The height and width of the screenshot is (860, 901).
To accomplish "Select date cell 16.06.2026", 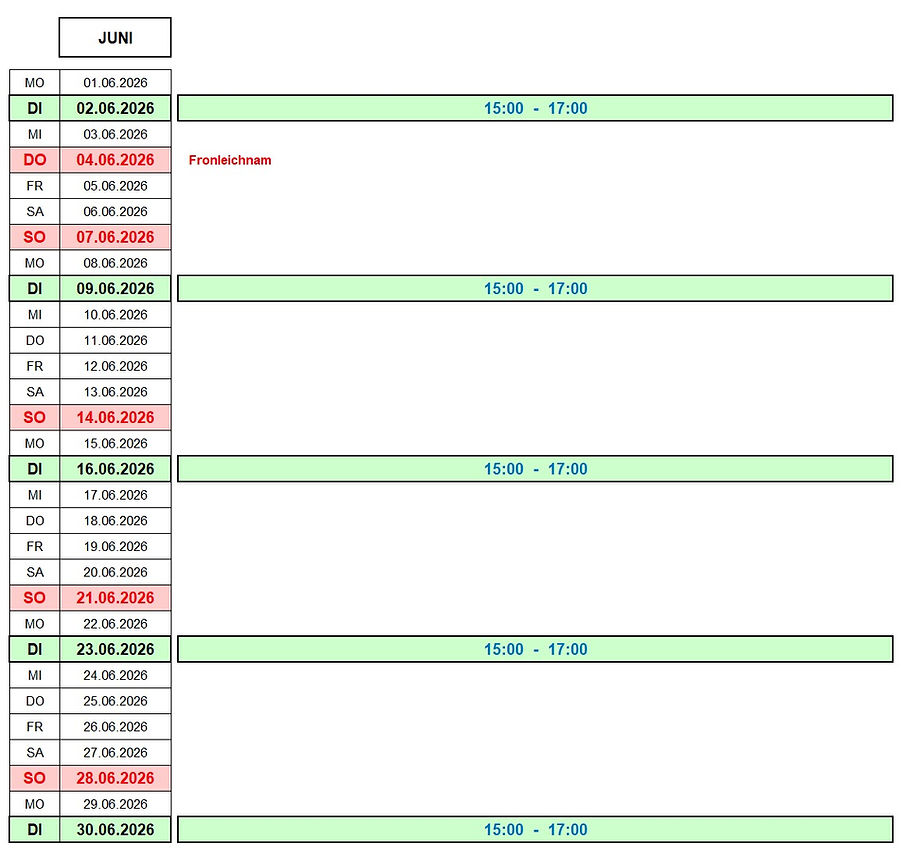I will click(115, 469).
